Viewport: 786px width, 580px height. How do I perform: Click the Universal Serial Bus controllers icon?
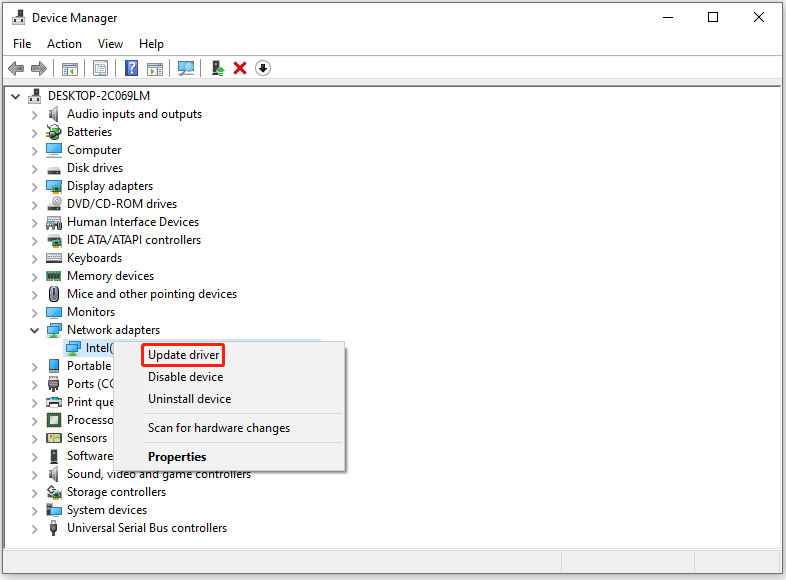(54, 528)
